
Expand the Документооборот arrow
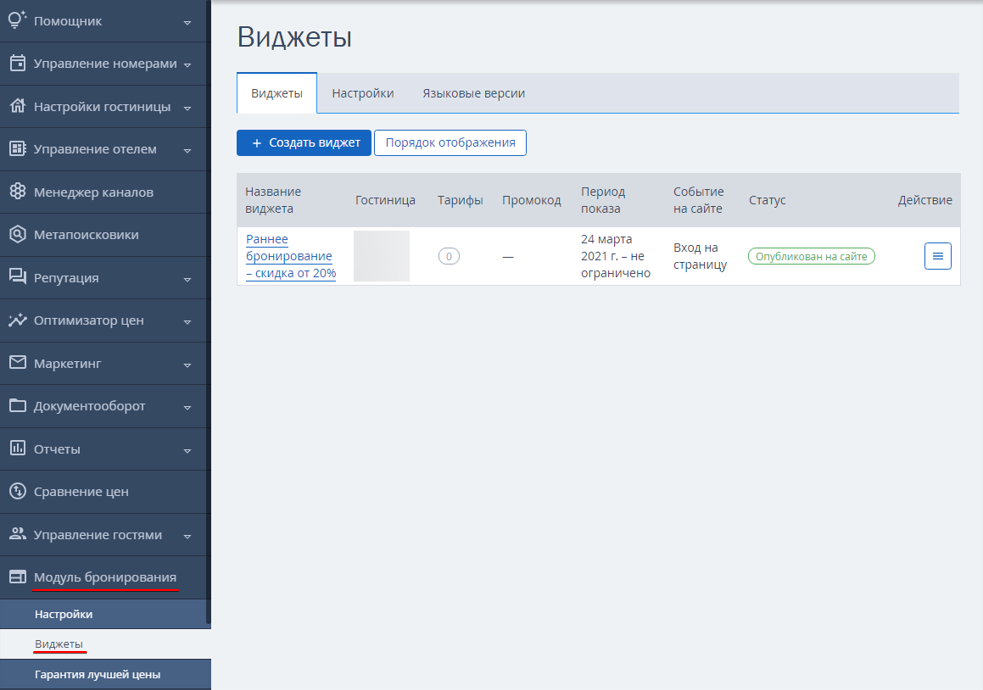(x=187, y=407)
